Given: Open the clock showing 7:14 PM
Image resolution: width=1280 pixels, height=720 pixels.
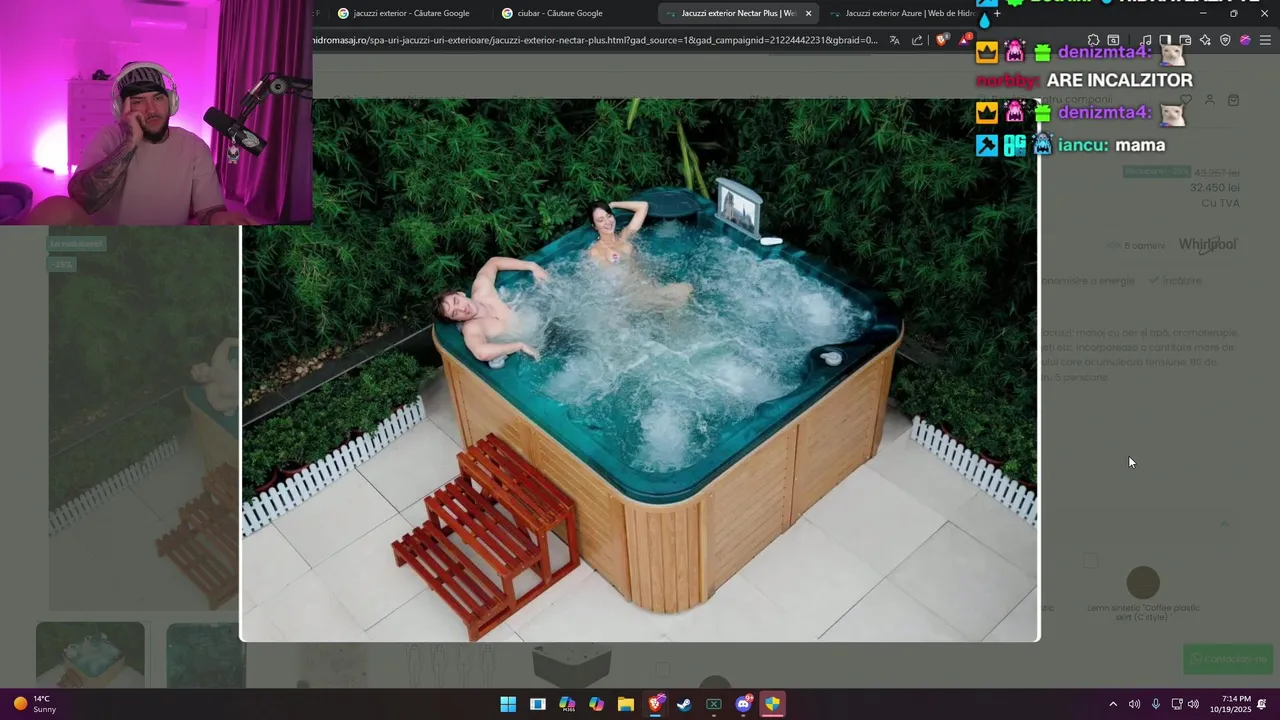Looking at the screenshot, I should point(1230,704).
